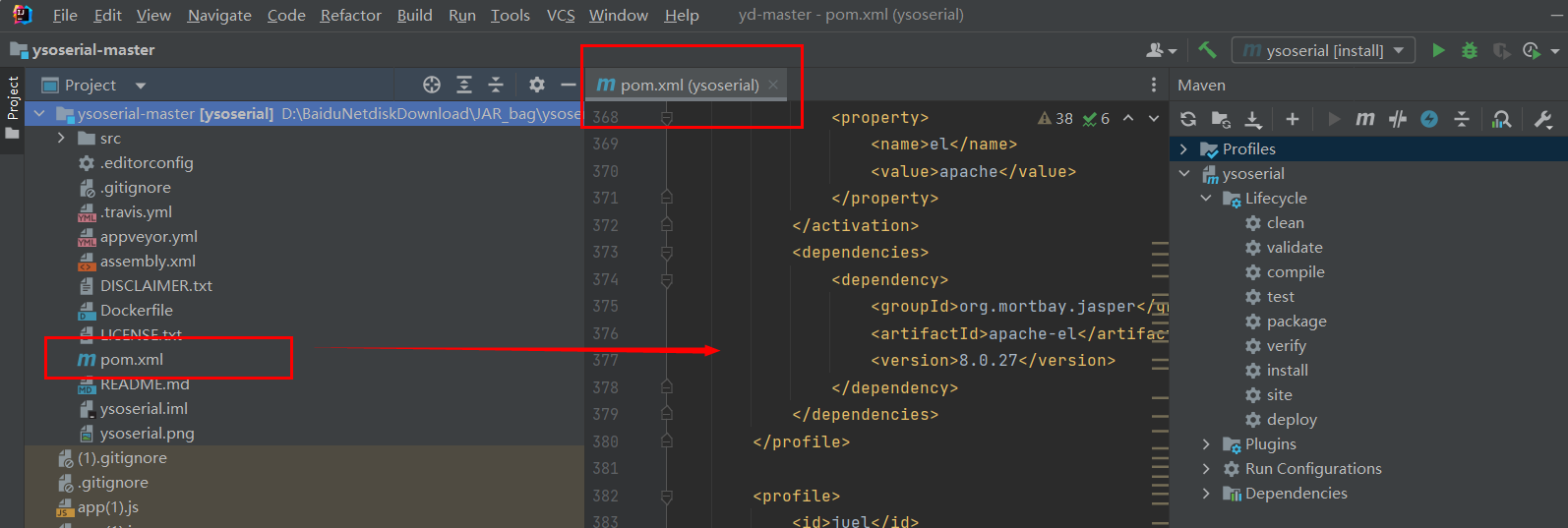The image size is (1568, 528).
Task: Expand the Maven Plugins node
Action: 1206,444
